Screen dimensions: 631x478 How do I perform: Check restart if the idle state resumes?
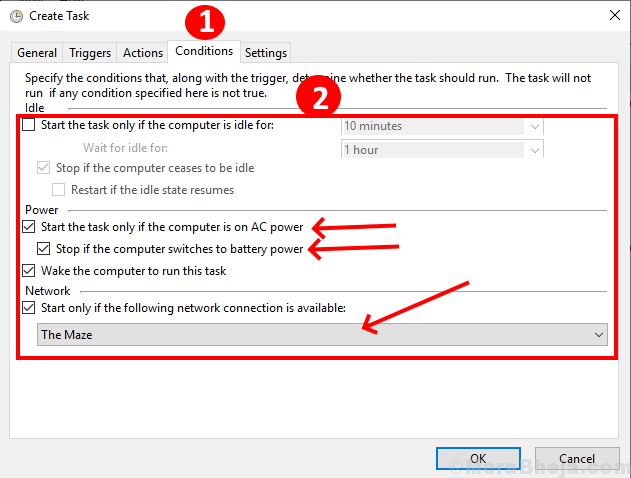[59, 190]
